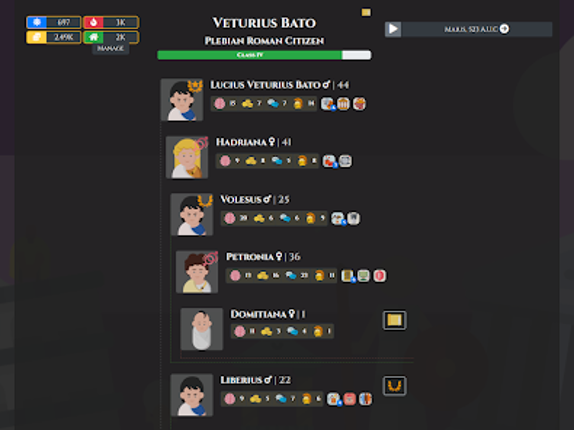
Task: Click the small yellow square near the title
Action: pos(366,12)
